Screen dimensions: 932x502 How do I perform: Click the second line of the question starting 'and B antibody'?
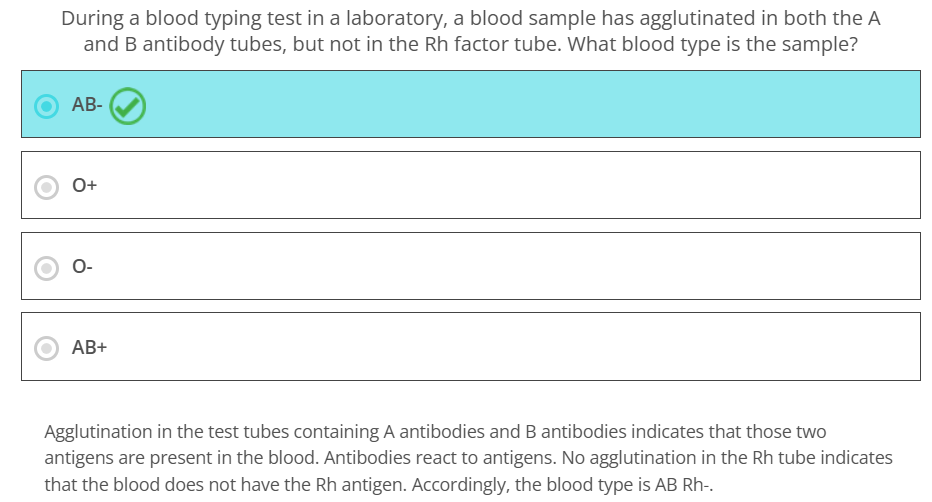pos(471,45)
